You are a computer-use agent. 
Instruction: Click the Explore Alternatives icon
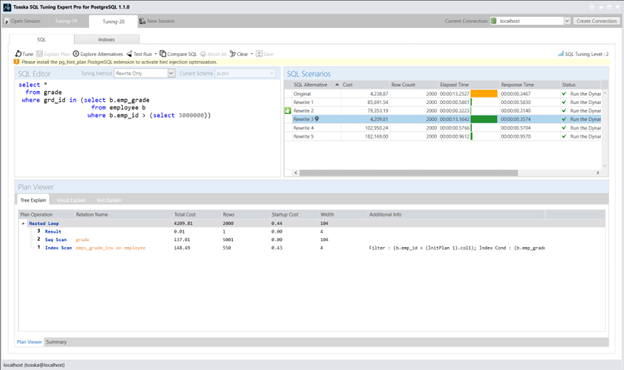click(x=76, y=54)
